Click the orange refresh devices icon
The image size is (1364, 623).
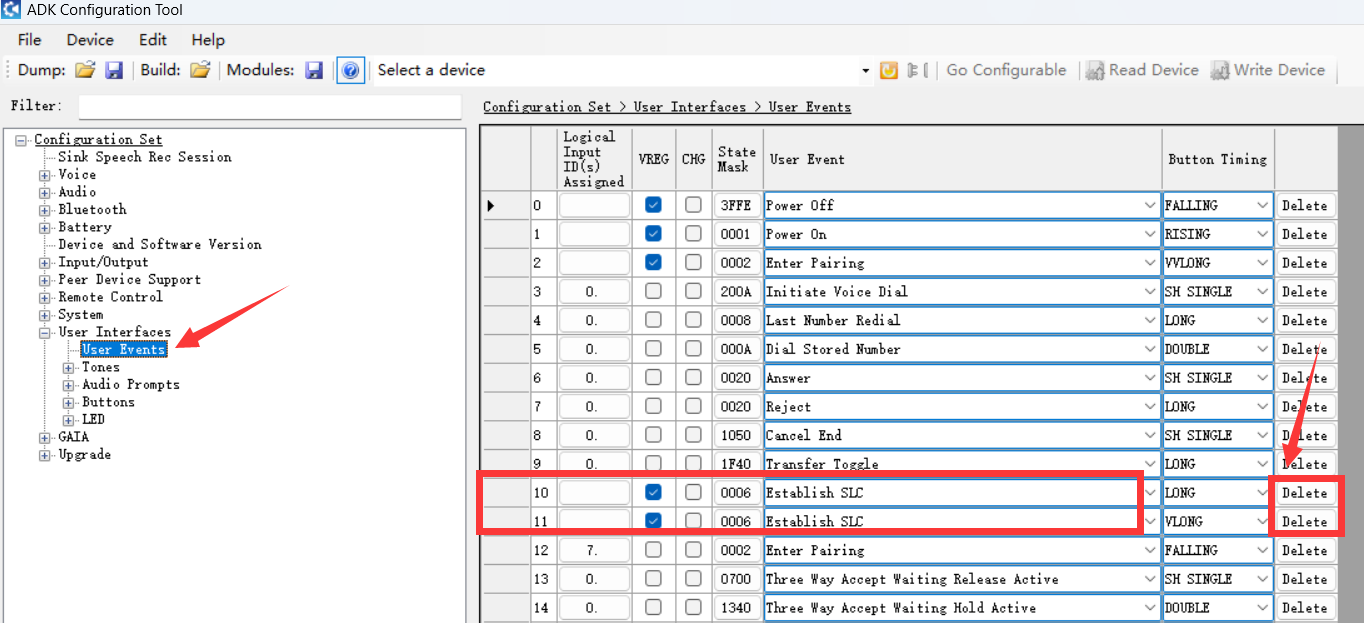(x=888, y=70)
